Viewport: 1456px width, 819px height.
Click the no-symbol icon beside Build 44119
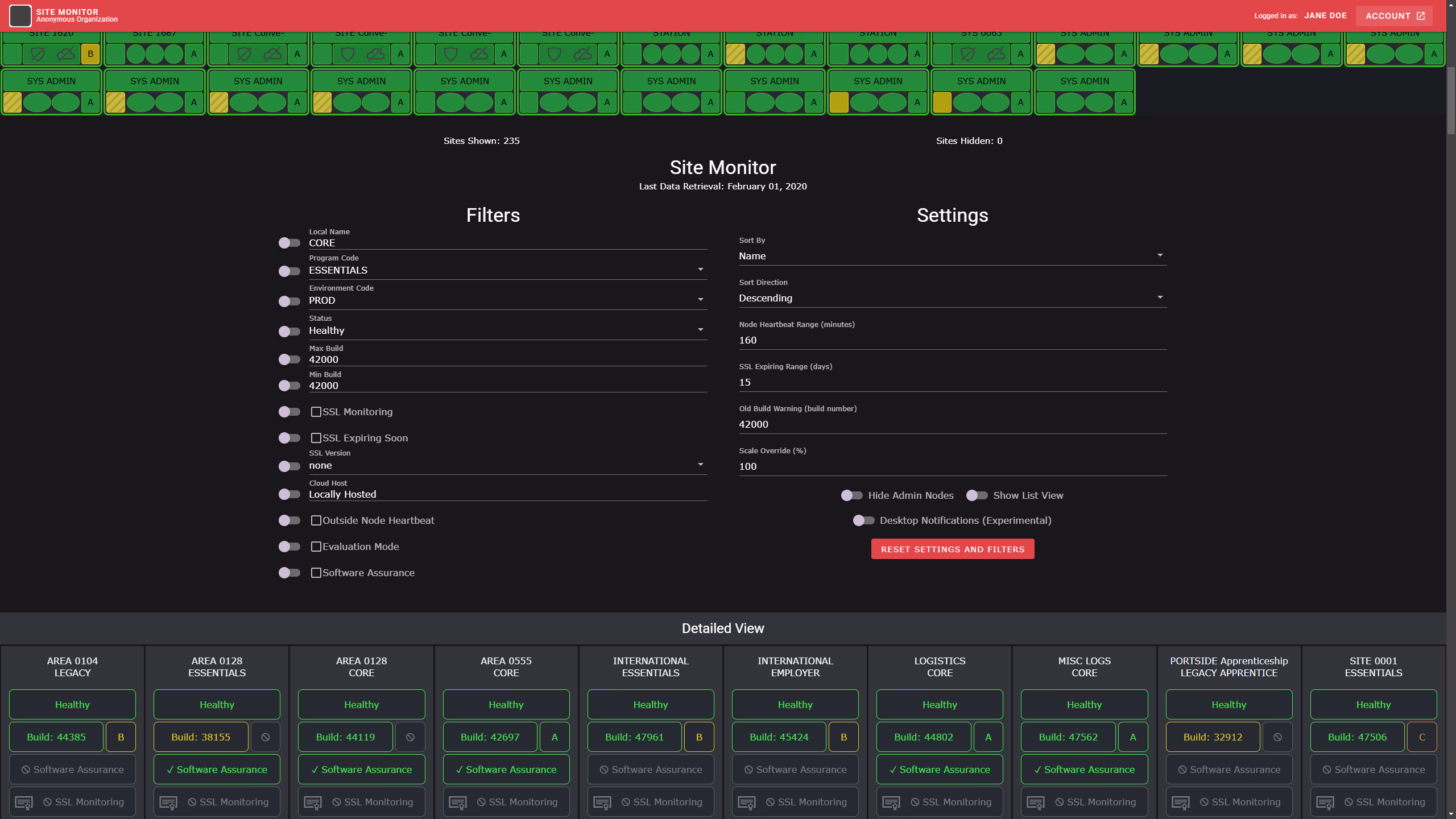click(x=410, y=737)
